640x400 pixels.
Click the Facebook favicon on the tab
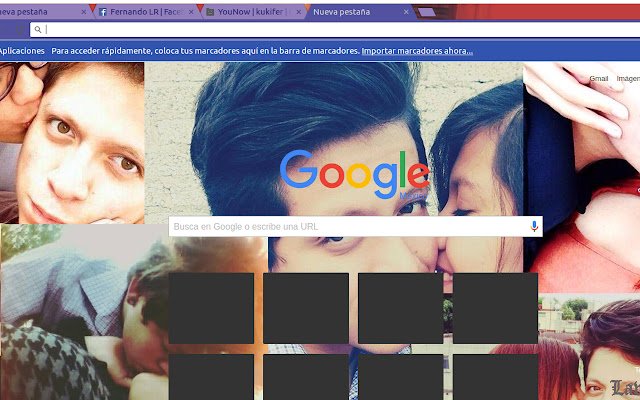point(103,12)
